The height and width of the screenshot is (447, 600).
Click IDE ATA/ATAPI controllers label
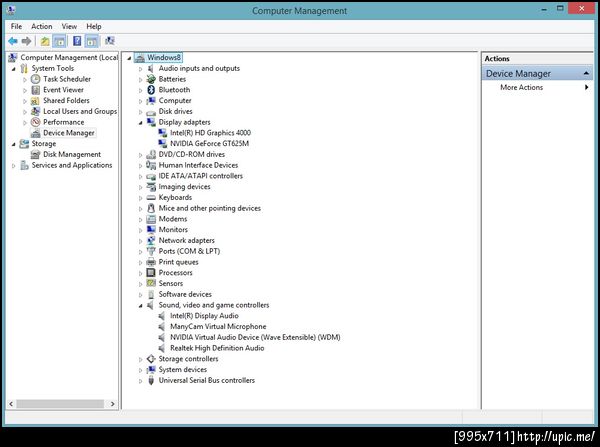click(201, 176)
